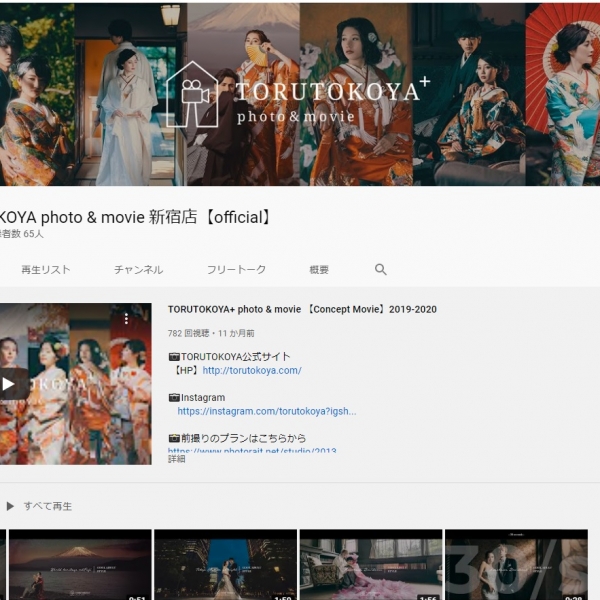Click the subscriber count 65人
Viewport: 600px width, 600px height.
click(x=21, y=234)
